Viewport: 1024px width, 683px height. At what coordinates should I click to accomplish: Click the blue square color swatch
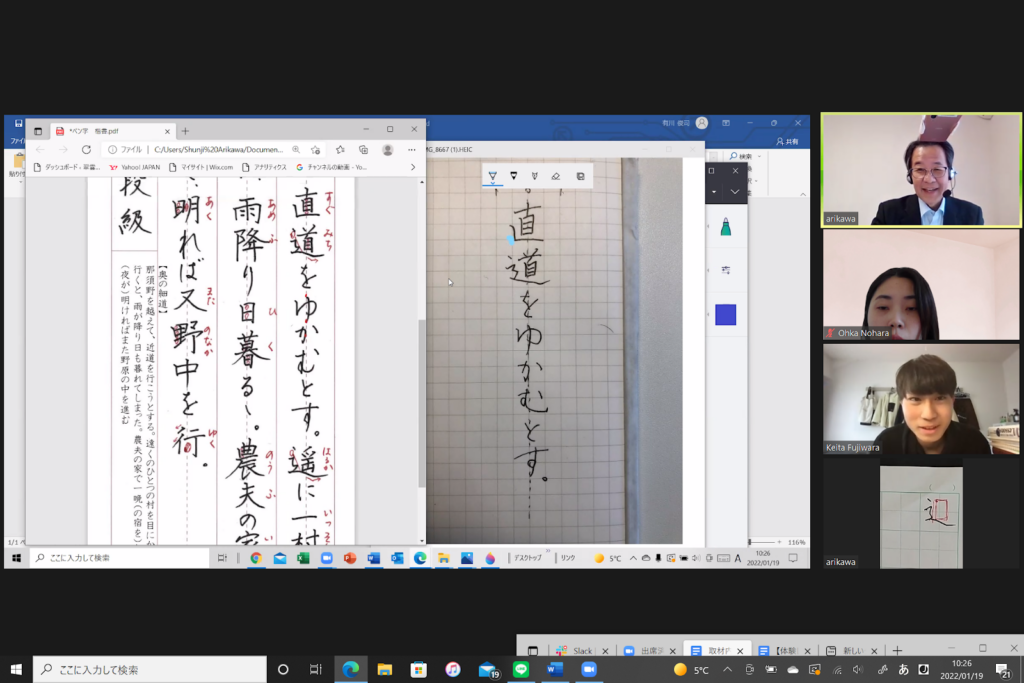tap(725, 314)
